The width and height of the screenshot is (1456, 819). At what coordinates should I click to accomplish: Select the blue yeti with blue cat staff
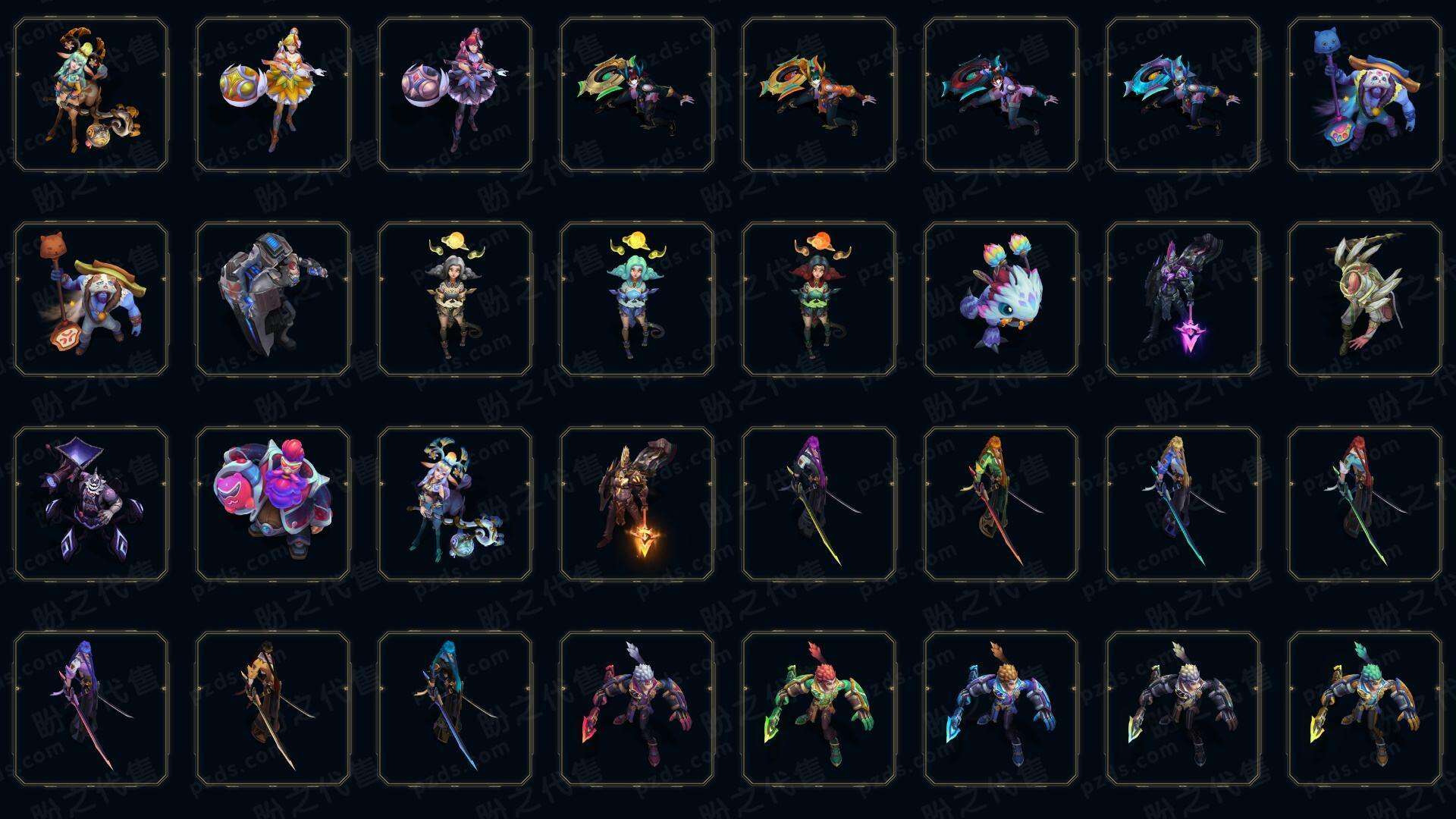pyautogui.click(x=1365, y=95)
